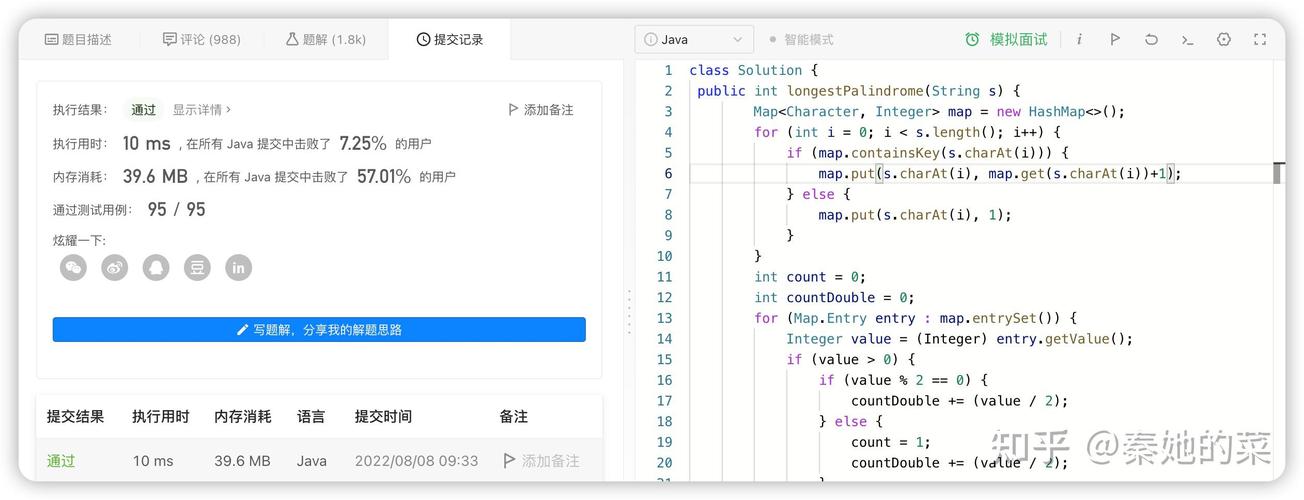Click the 提交时间 column header
Viewport: 1304px width, 500px height.
point(383,417)
